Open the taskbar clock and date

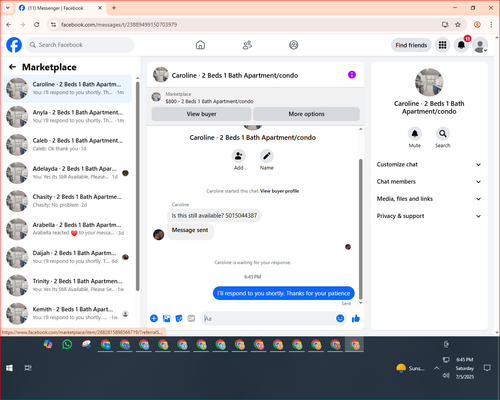coord(465,368)
